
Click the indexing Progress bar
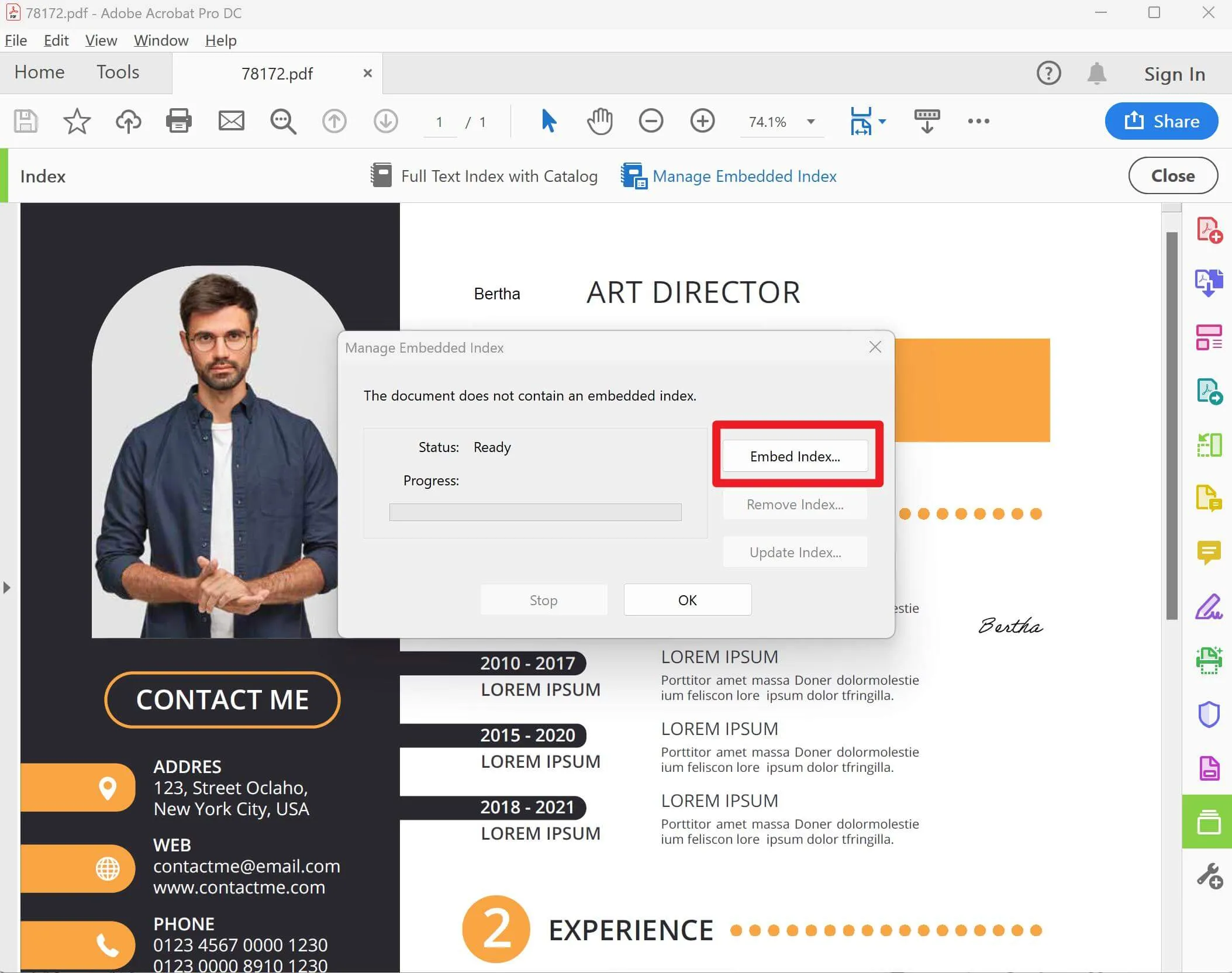(x=534, y=511)
